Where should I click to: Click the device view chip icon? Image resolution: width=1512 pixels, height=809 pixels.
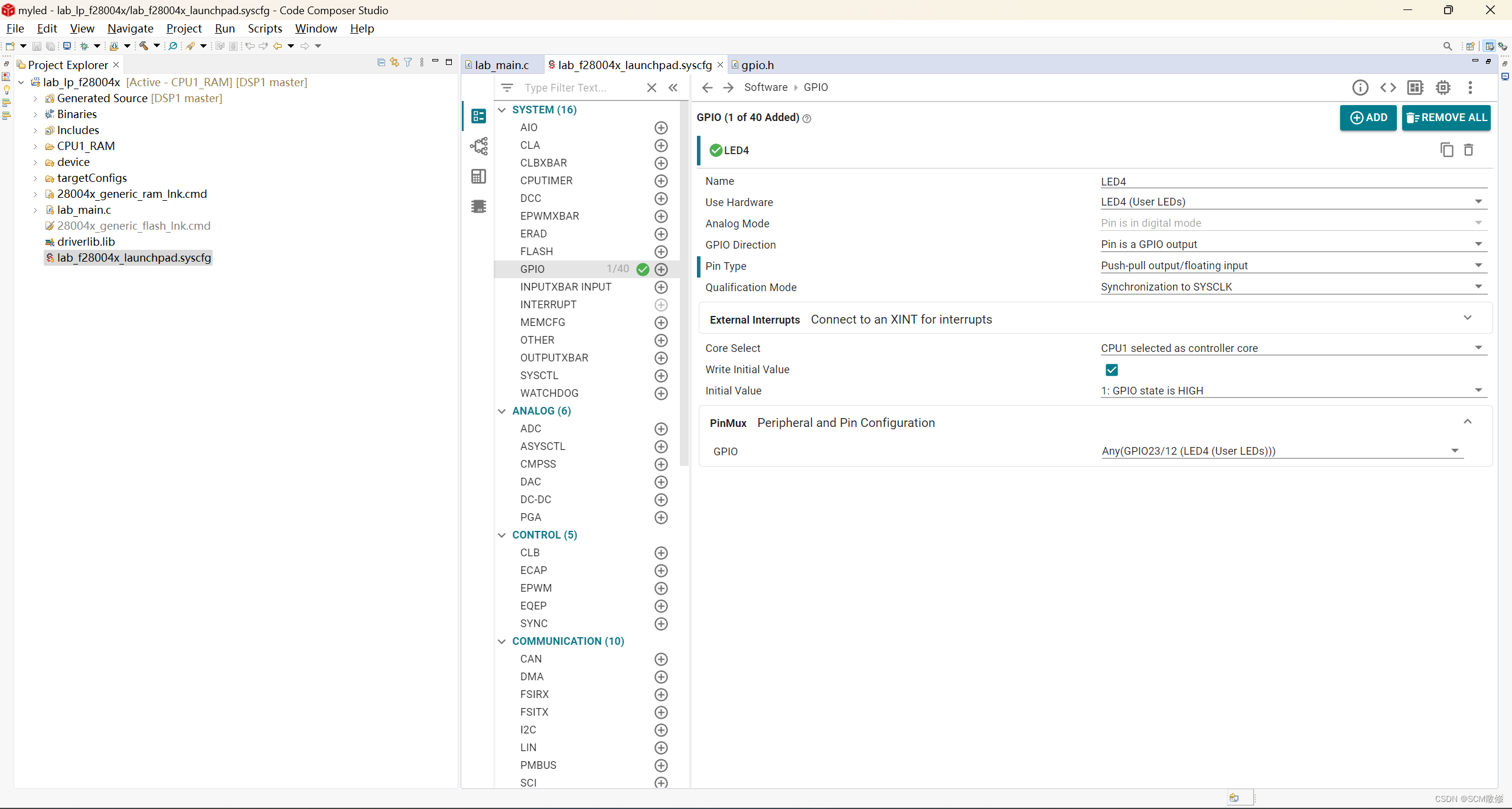pyautogui.click(x=1443, y=87)
